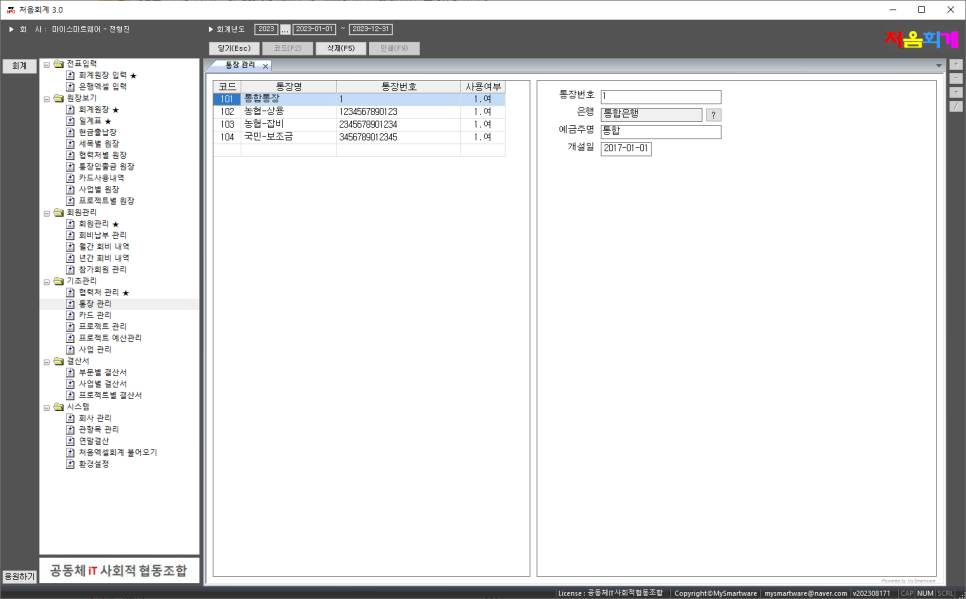Collapse the 기초관리 folder
This screenshot has height=599, width=966.
[x=47, y=282]
